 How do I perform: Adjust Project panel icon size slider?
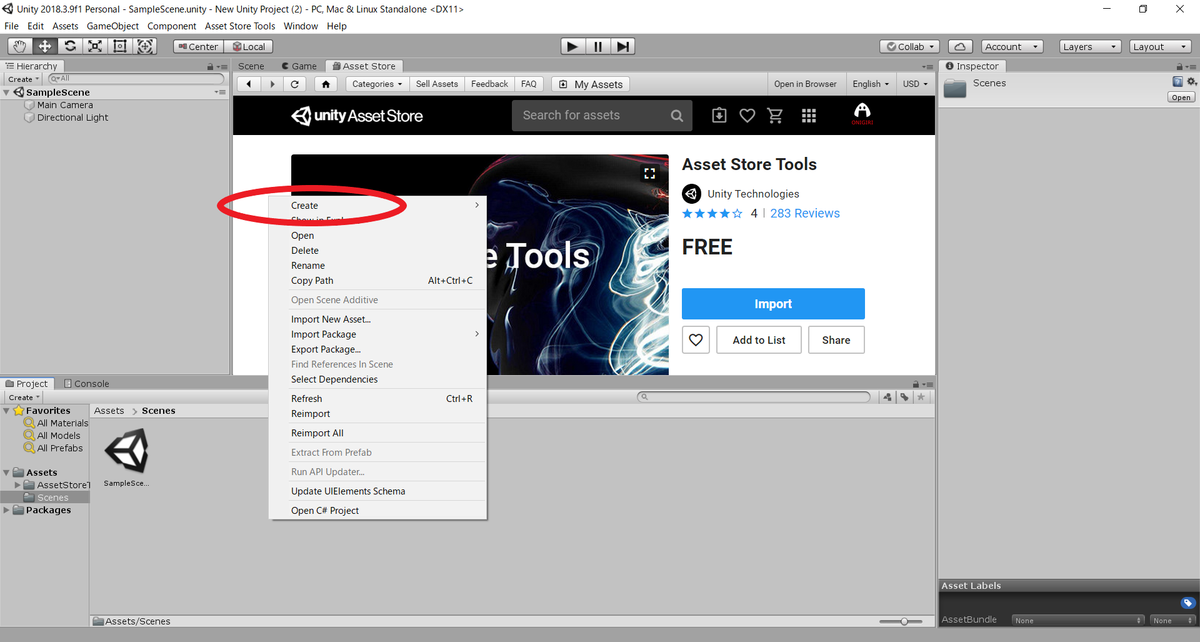pyautogui.click(x=903, y=621)
